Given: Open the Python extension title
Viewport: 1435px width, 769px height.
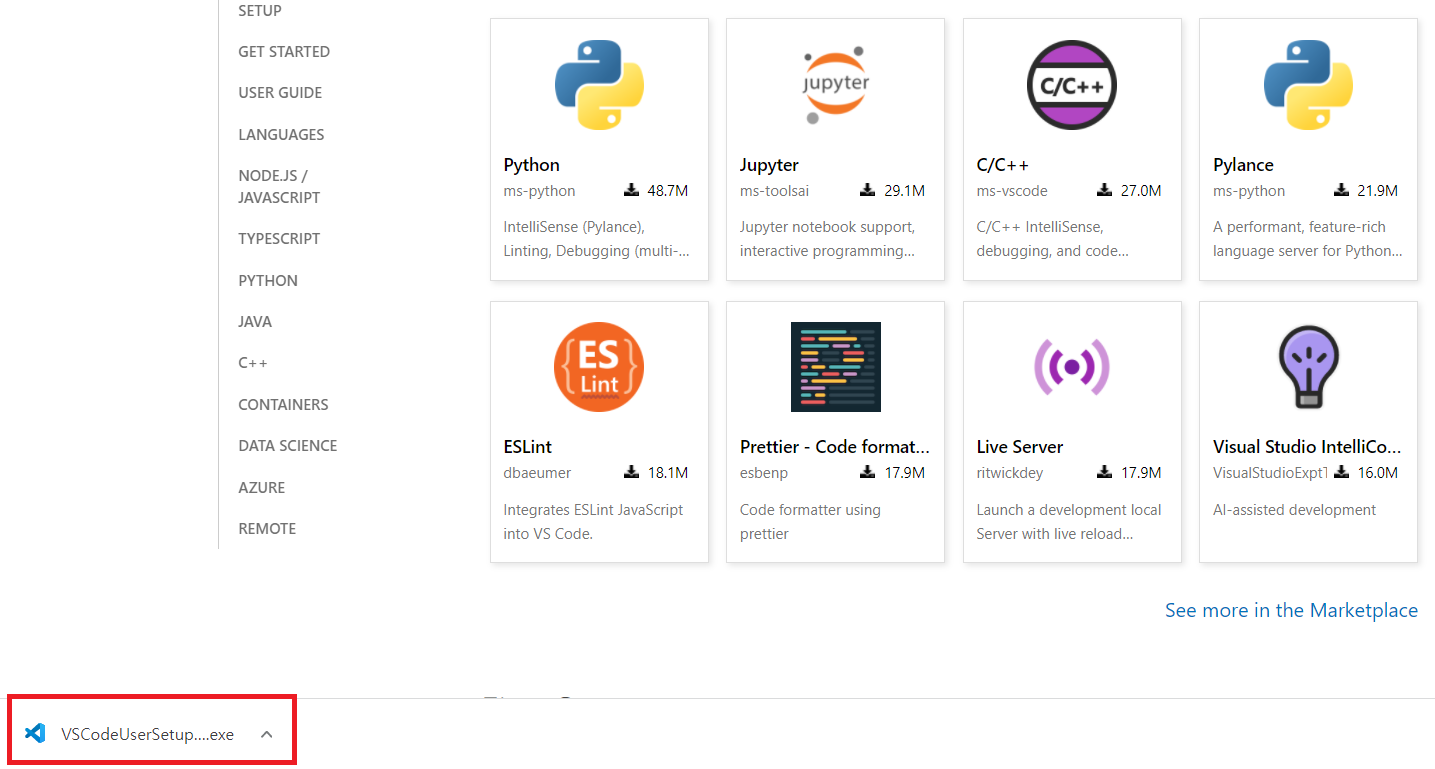Looking at the screenshot, I should click(532, 165).
